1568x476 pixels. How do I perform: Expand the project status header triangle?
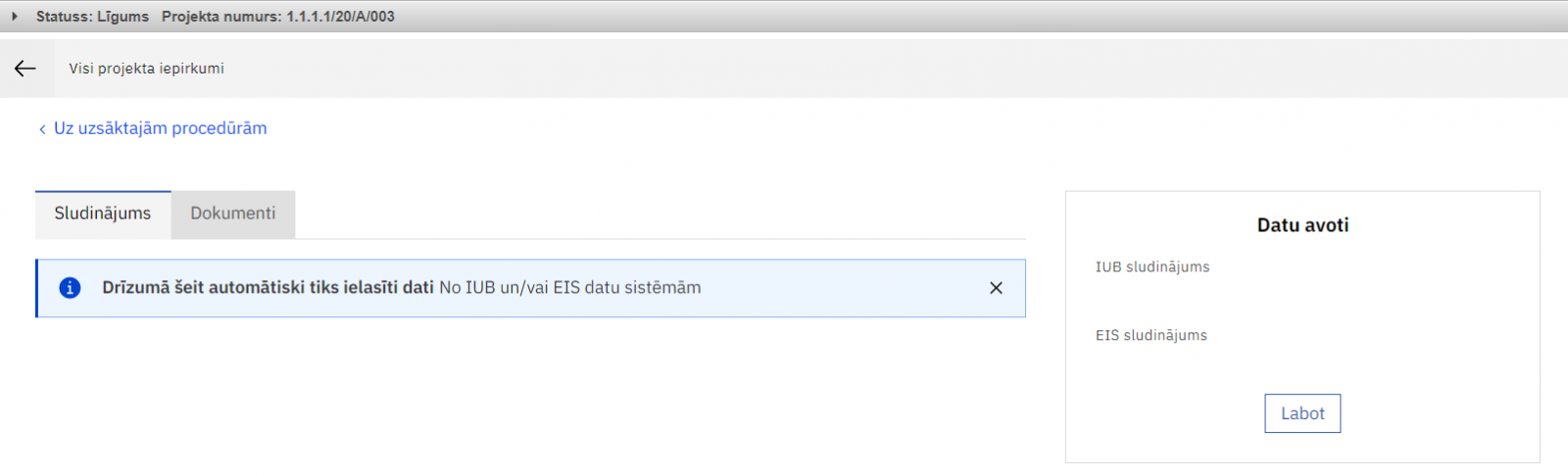(15, 17)
